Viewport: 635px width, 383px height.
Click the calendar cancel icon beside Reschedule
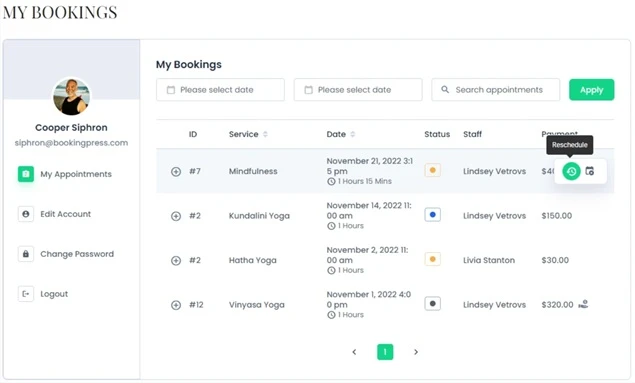[590, 171]
